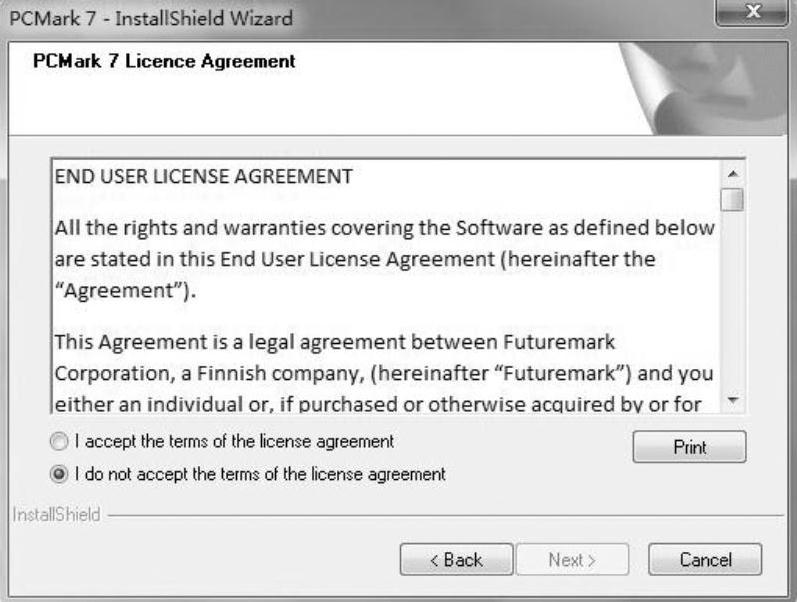This screenshot has width=797, height=602.
Task: Click the license text scroll up arrow
Action: pyautogui.click(x=733, y=174)
